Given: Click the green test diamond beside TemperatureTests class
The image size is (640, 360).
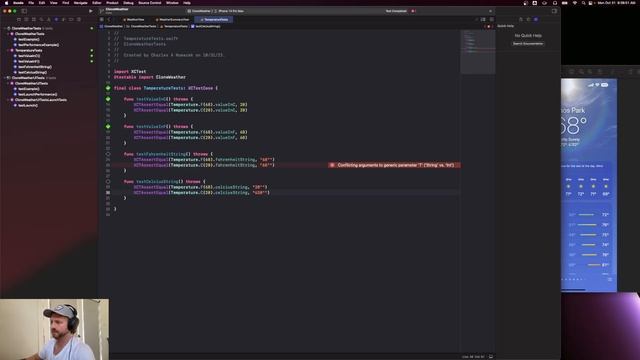Looking at the screenshot, I should tap(108, 88).
